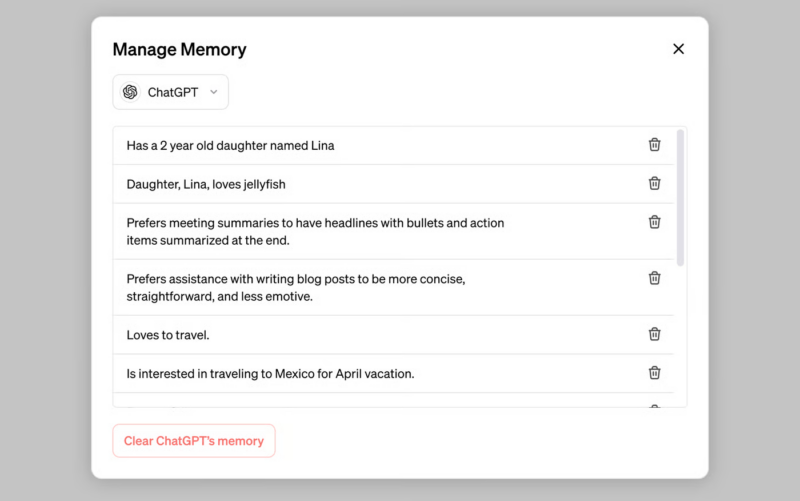800x501 pixels.
Task: Trash the blog posts preference memory
Action: click(x=654, y=278)
